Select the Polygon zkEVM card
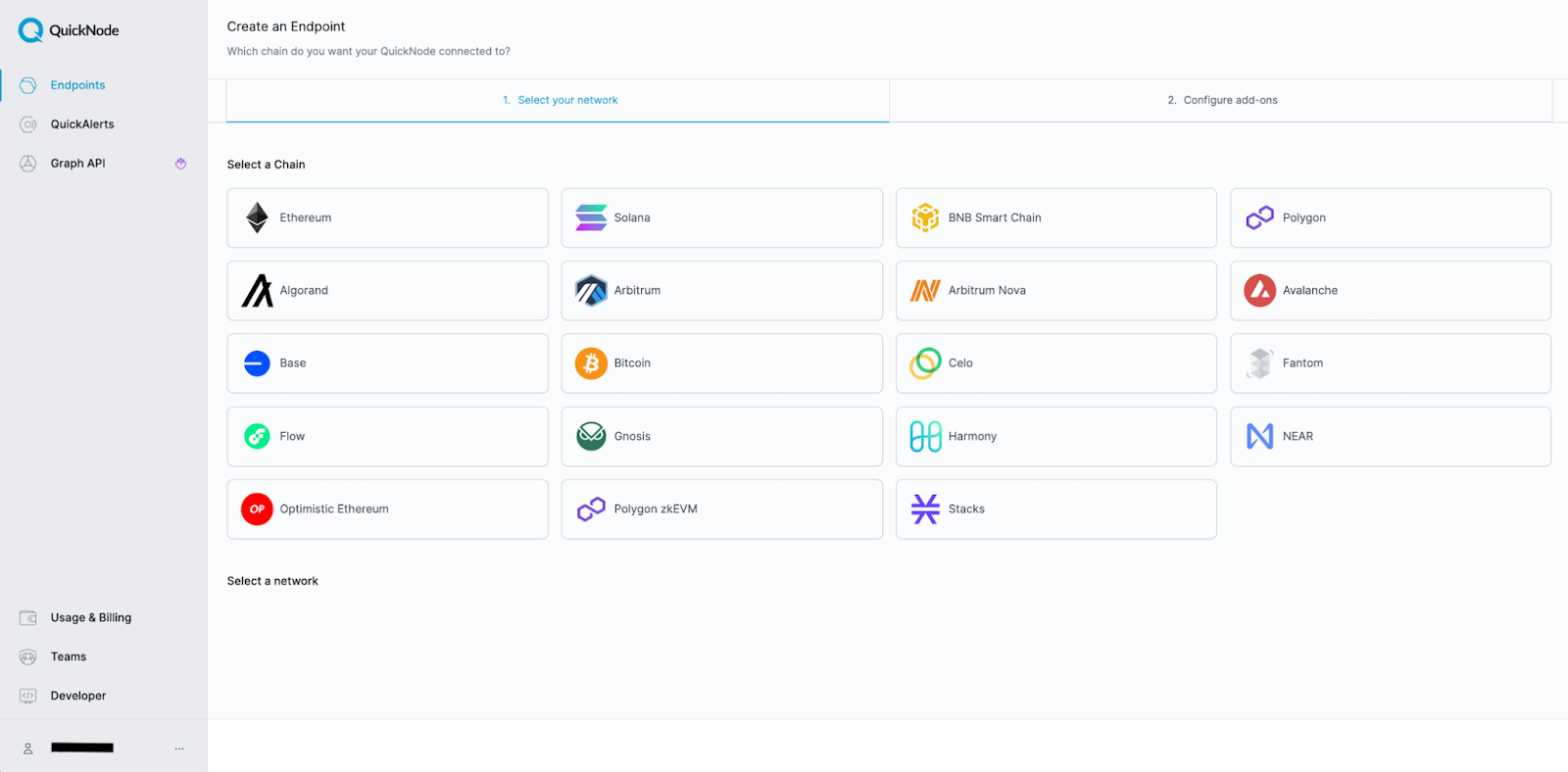 722,508
